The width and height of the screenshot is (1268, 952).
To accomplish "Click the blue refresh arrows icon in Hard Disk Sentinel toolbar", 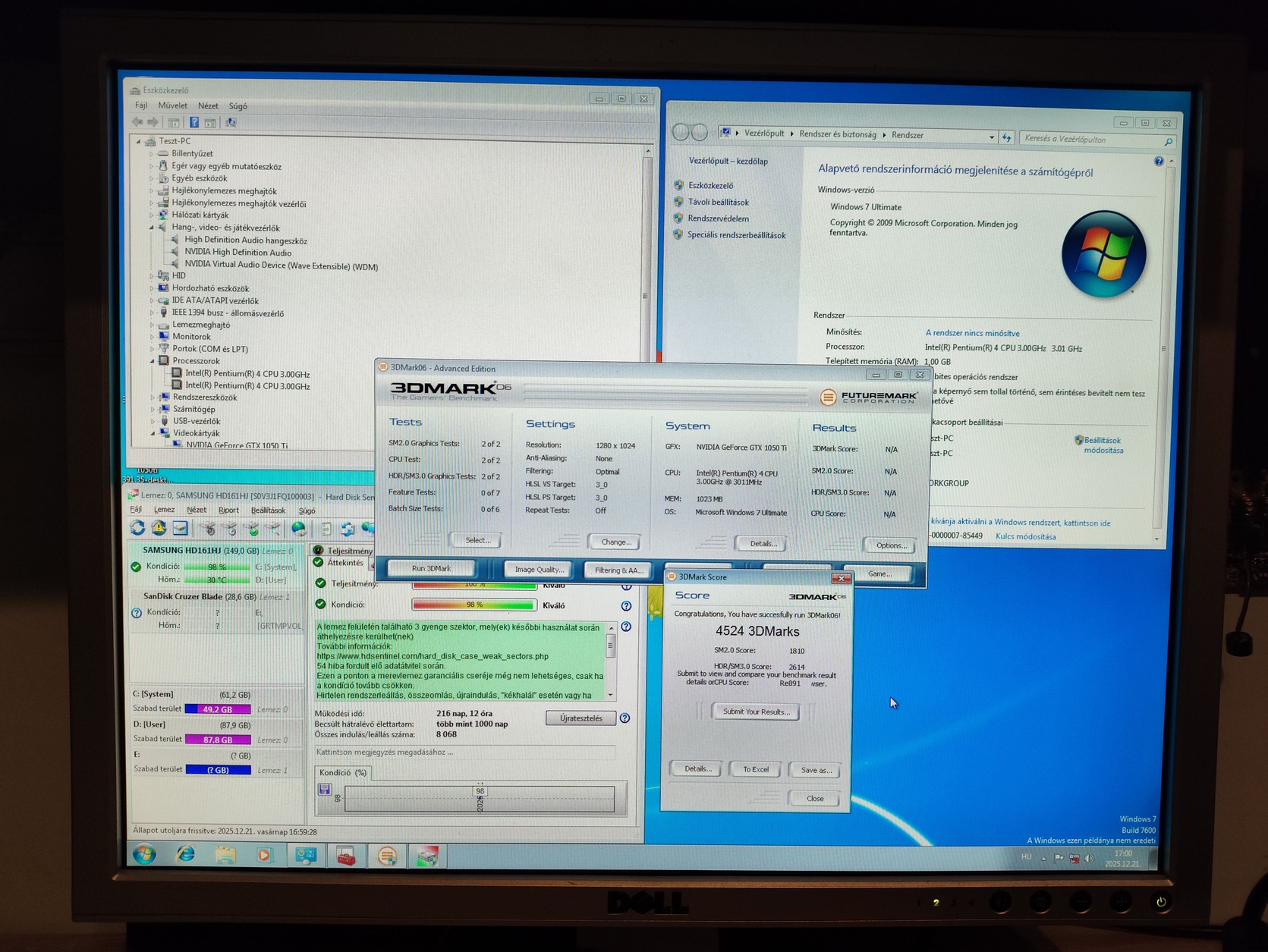I will 137,528.
